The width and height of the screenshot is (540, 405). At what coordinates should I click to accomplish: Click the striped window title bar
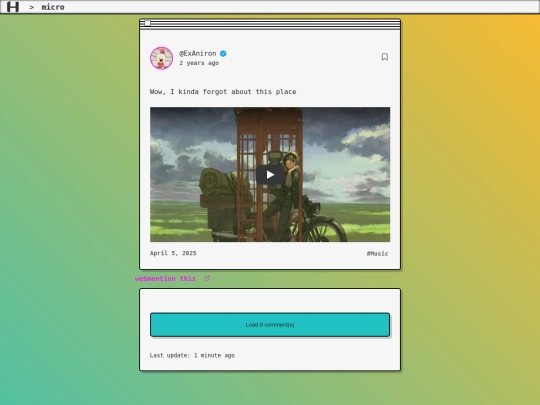[270, 24]
